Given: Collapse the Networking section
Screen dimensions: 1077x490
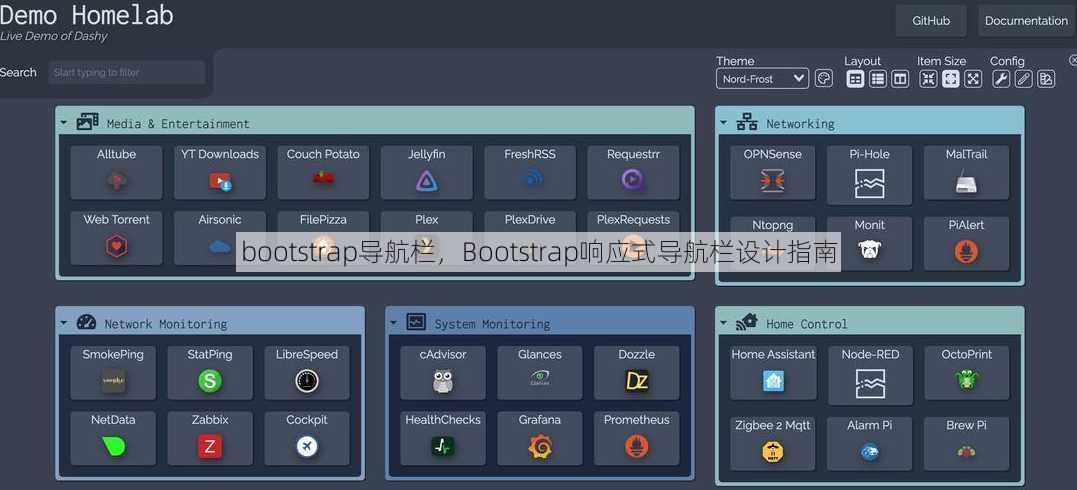Looking at the screenshot, I should [723, 124].
